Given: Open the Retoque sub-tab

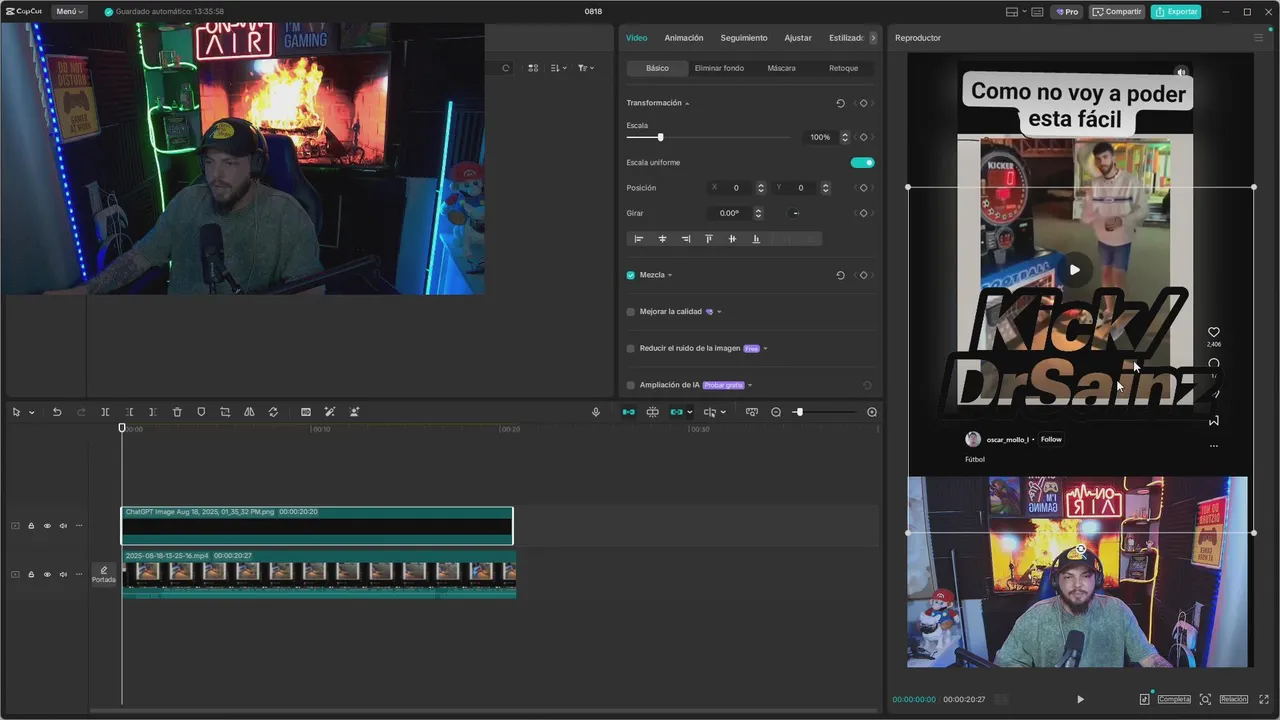Looking at the screenshot, I should 843,68.
